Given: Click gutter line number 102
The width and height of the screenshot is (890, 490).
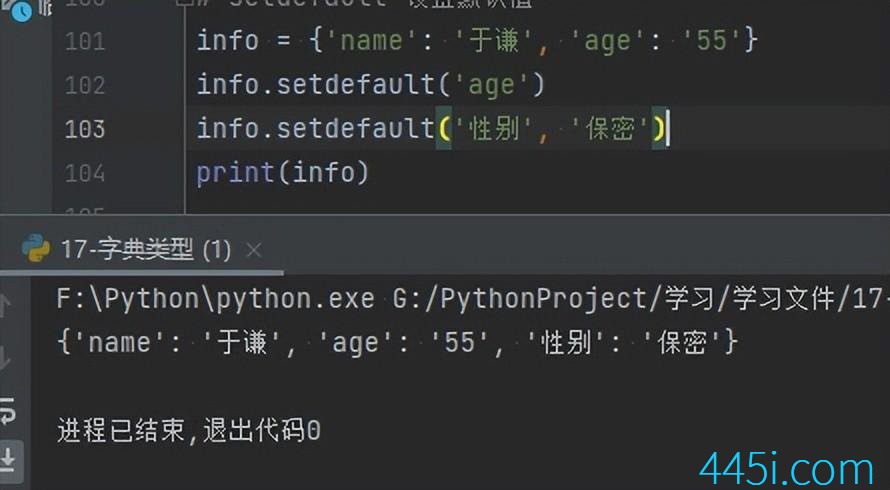Looking at the screenshot, I should [x=84, y=85].
